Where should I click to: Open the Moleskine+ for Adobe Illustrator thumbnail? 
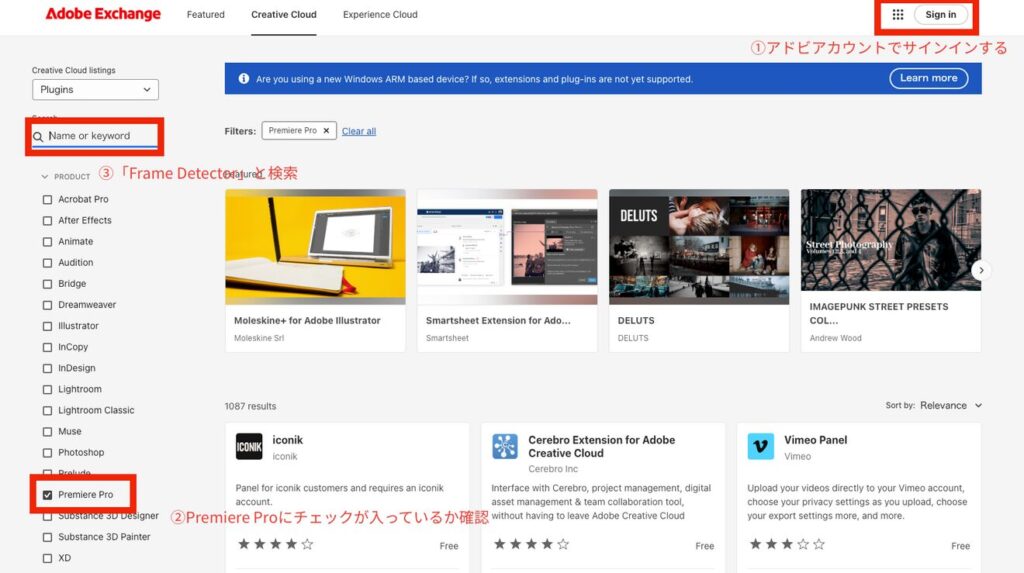[x=315, y=247]
